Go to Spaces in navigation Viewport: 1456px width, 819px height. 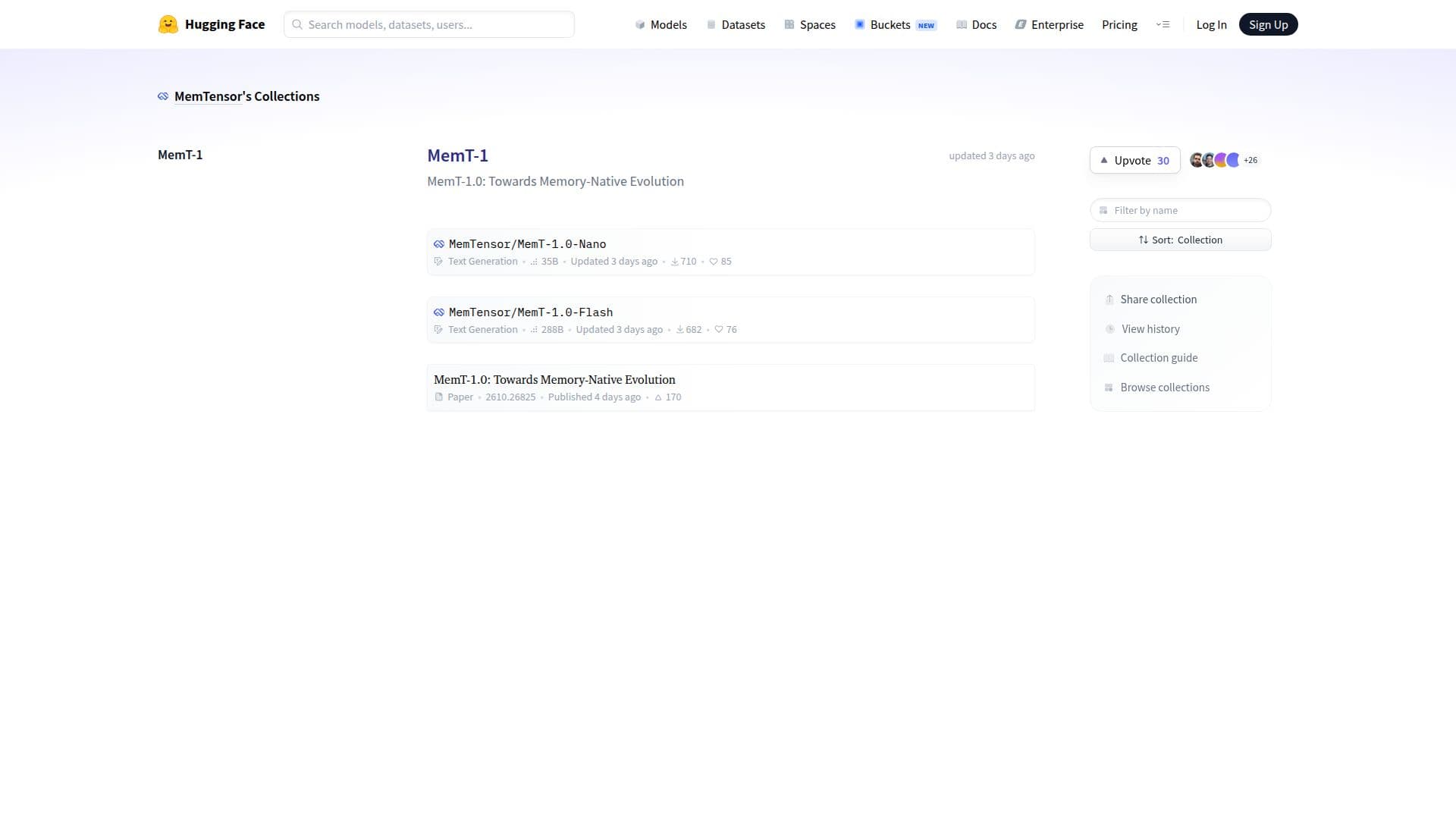point(810,24)
